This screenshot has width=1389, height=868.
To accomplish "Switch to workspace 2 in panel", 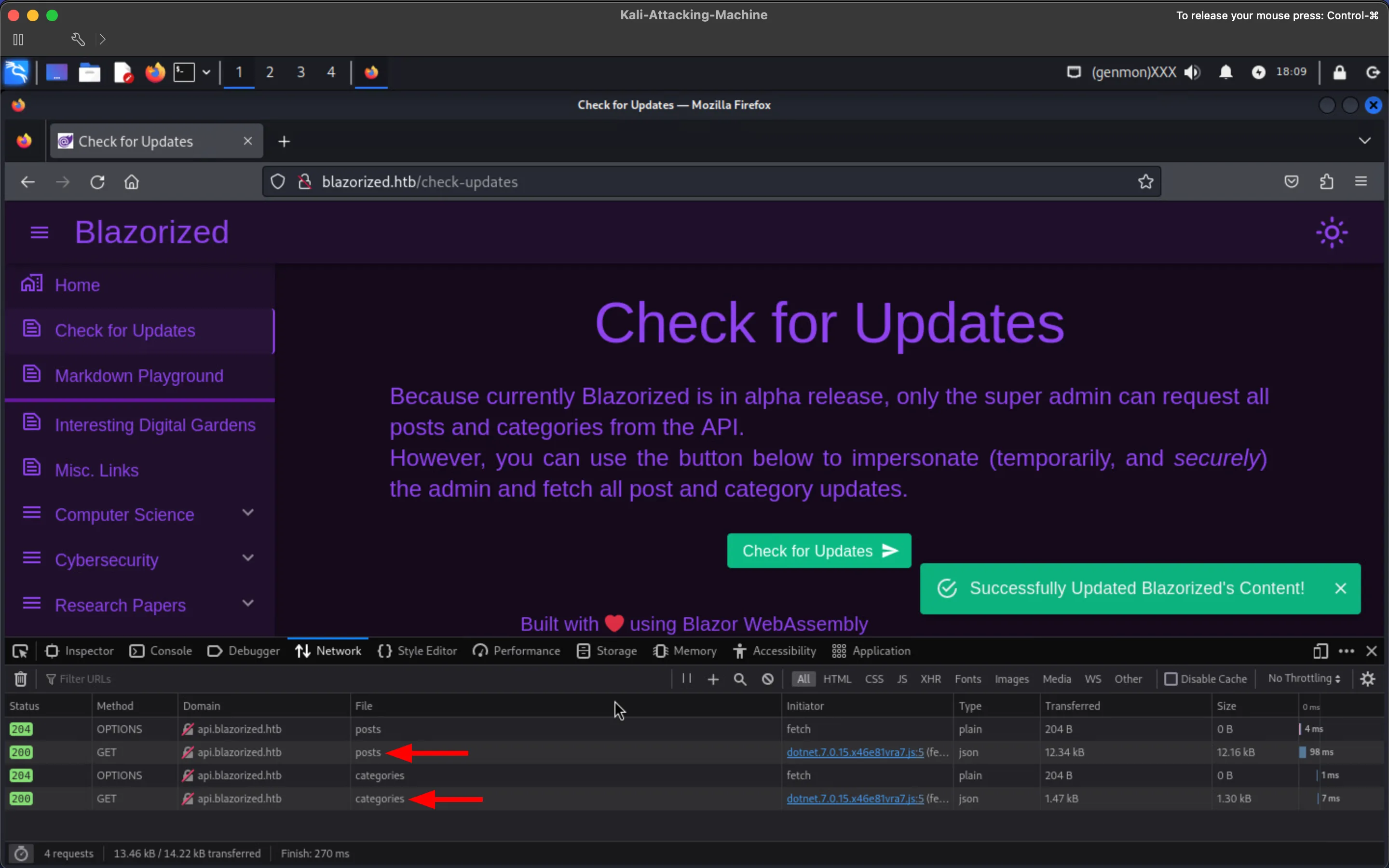I will [270, 72].
